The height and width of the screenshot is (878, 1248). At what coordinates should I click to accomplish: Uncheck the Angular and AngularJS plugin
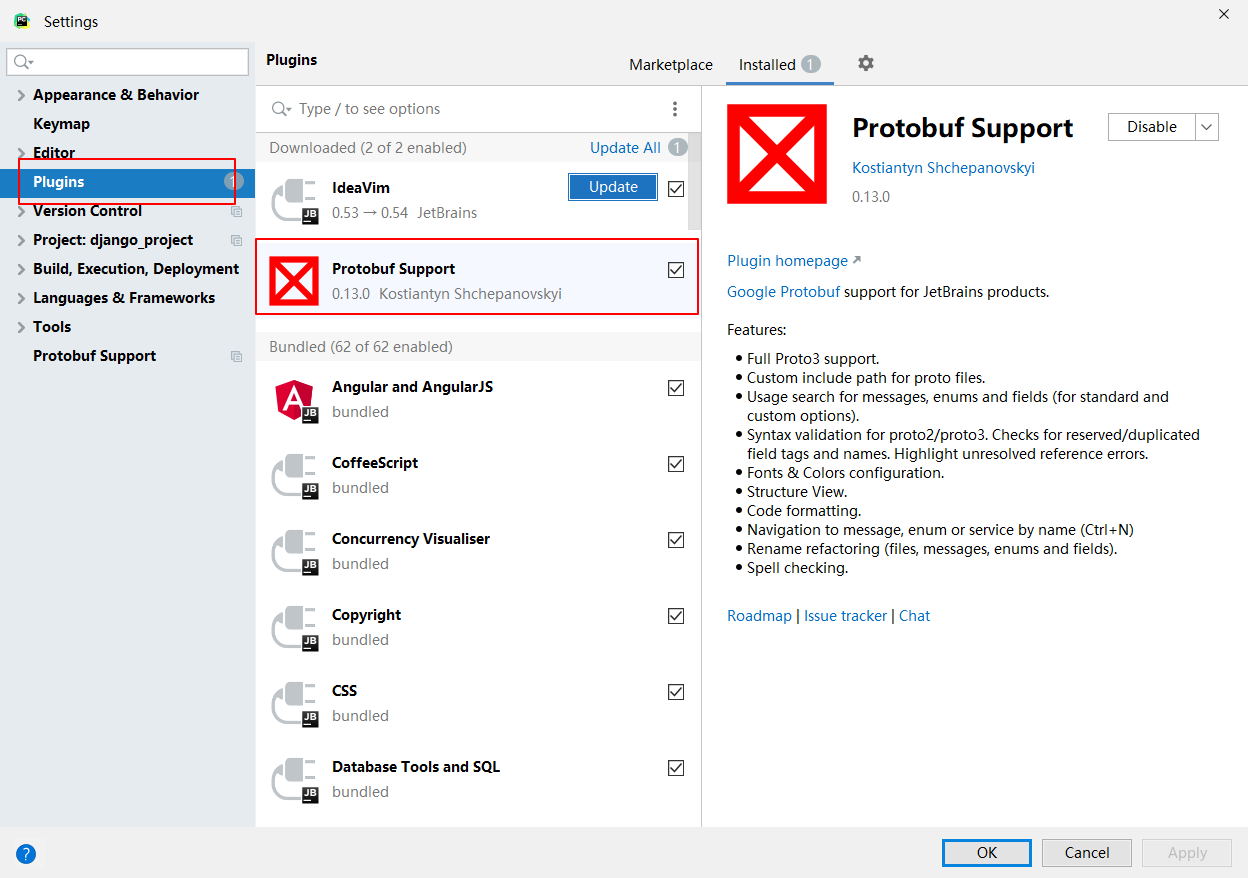[676, 388]
